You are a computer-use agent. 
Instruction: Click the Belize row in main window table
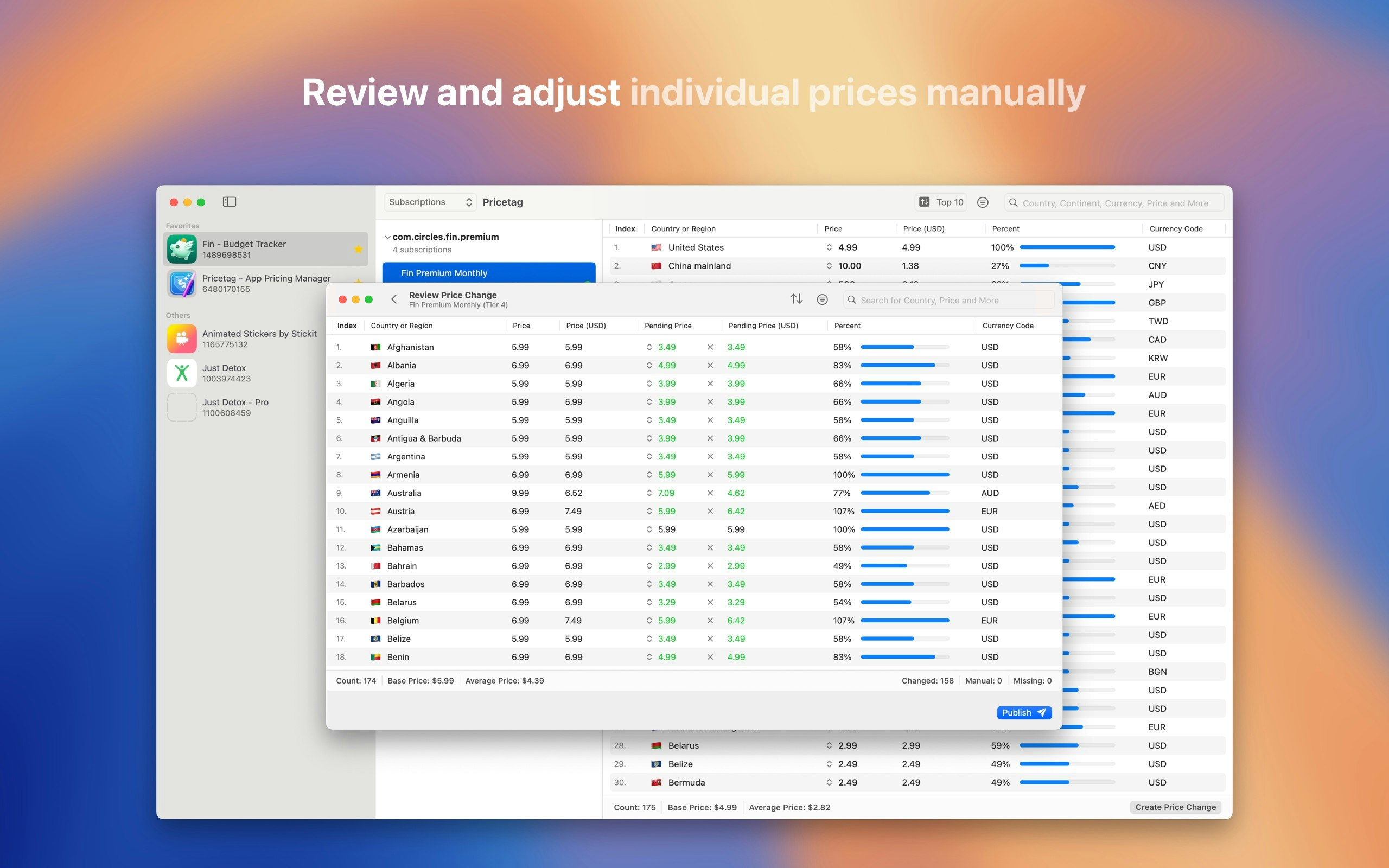click(x=916, y=764)
